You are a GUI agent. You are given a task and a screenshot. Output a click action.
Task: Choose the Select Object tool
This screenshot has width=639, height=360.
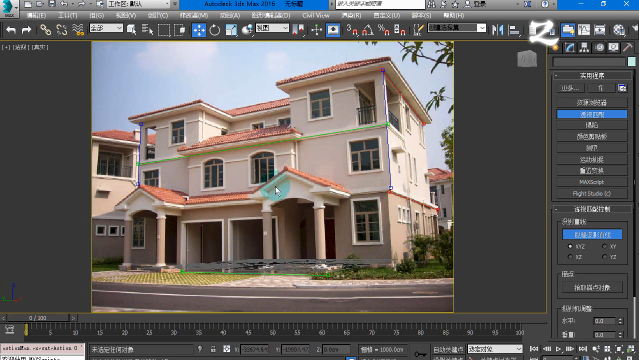coord(132,30)
